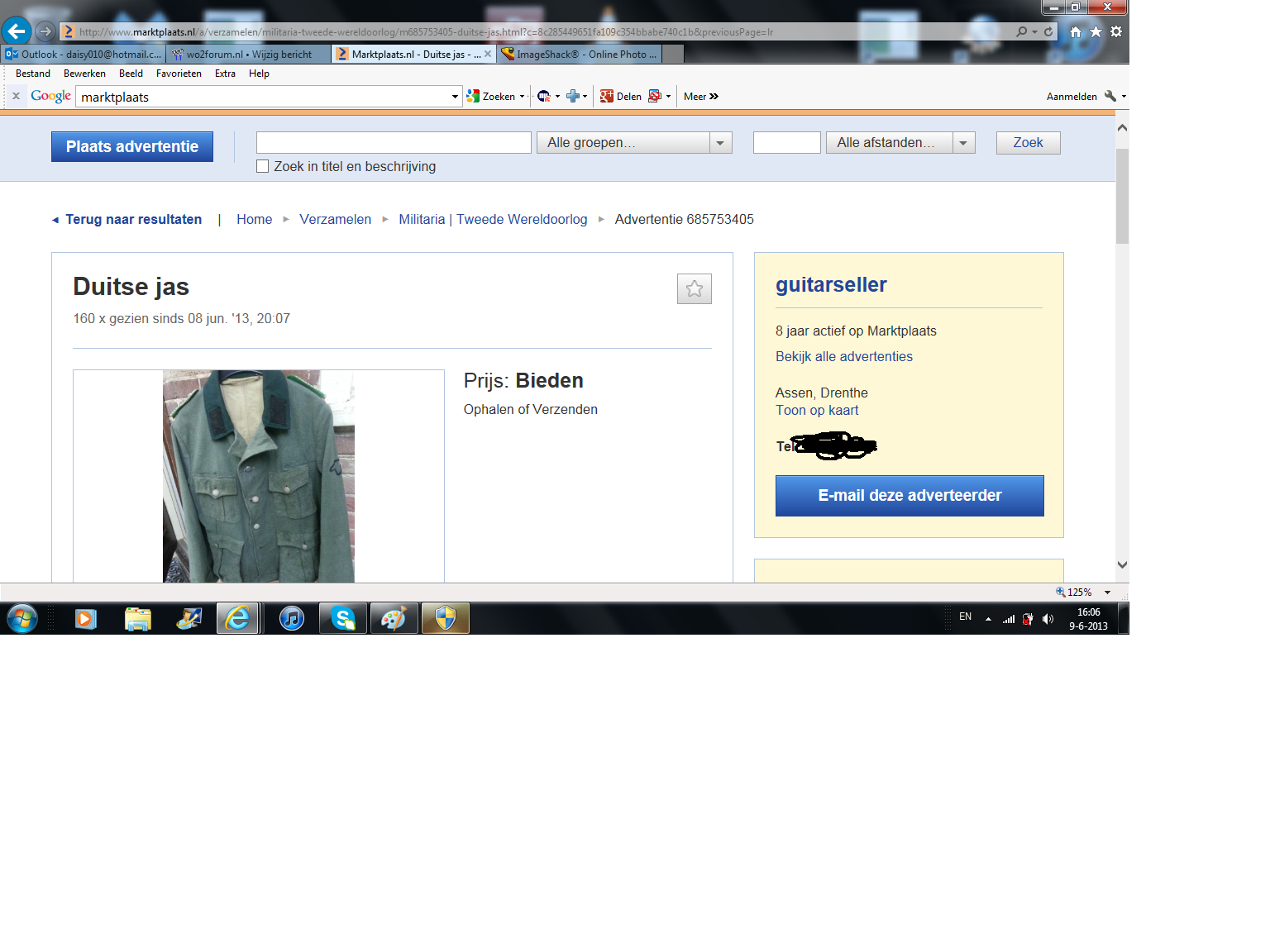The height and width of the screenshot is (952, 1270).
Task: Open browser settings gear icon
Action: click(1116, 31)
